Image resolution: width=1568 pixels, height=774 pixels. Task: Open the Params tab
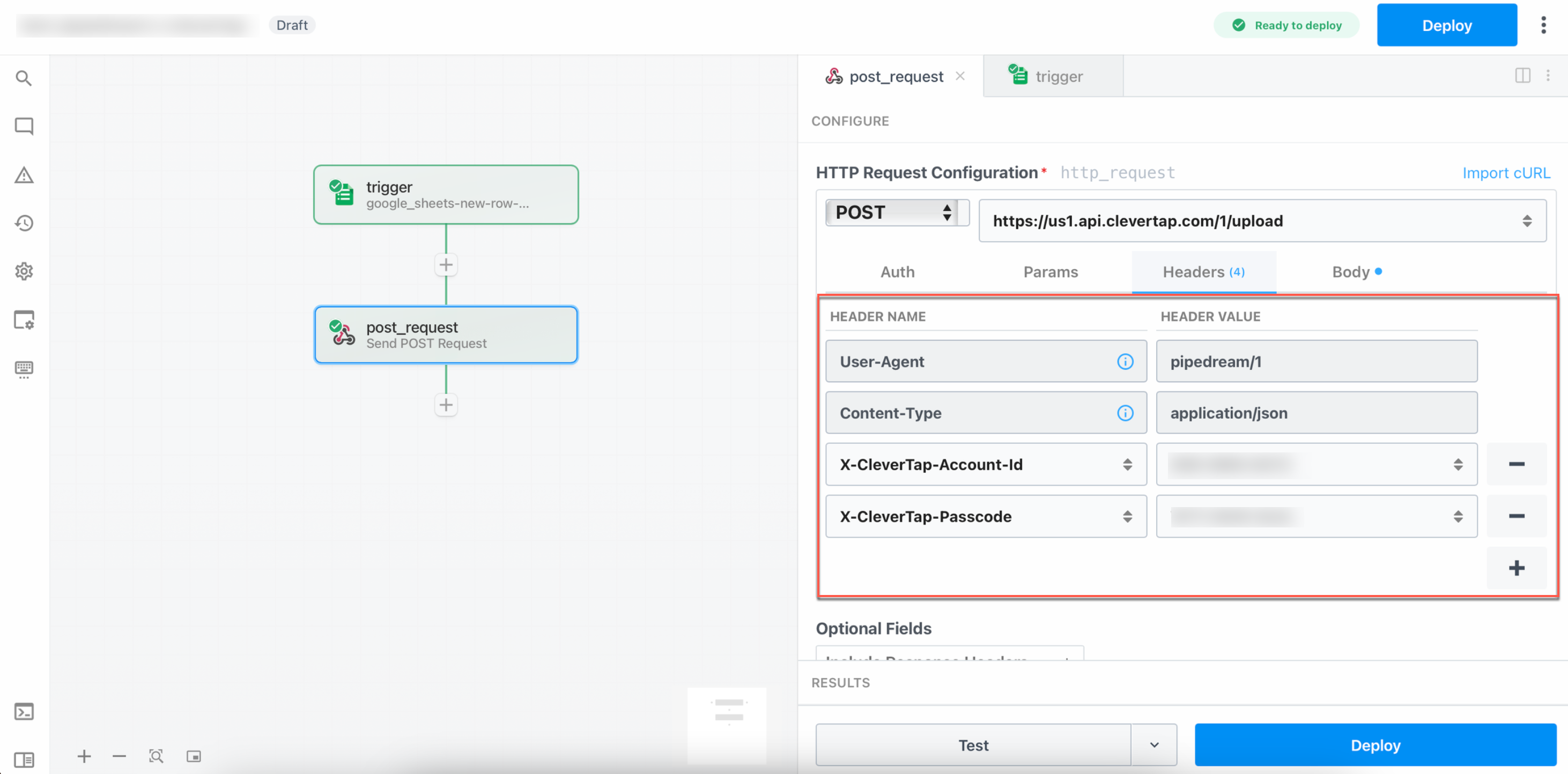[1050, 272]
